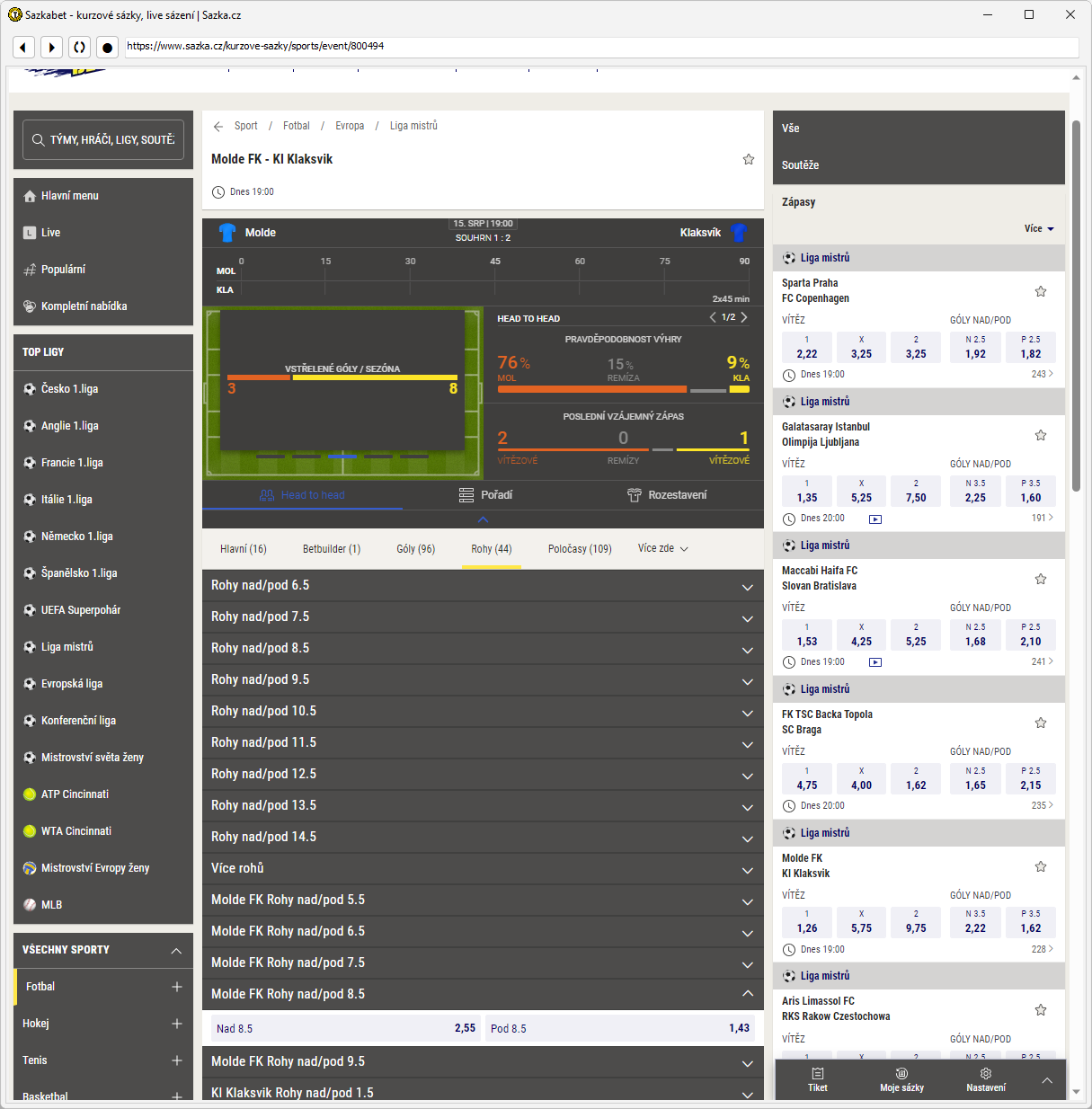1092x1109 pixels.
Task: Go to previous head to head page arrow
Action: tap(713, 317)
